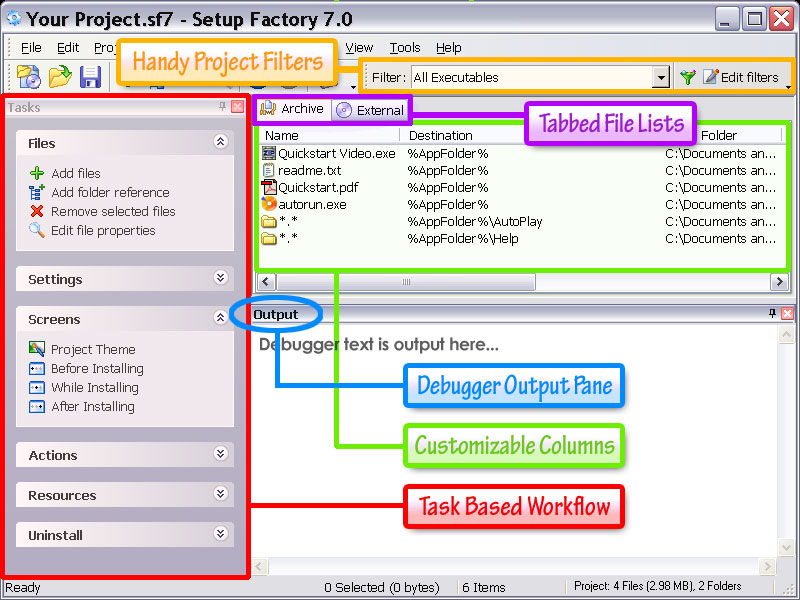
Task: Toggle pin on the Output pane
Action: (772, 314)
